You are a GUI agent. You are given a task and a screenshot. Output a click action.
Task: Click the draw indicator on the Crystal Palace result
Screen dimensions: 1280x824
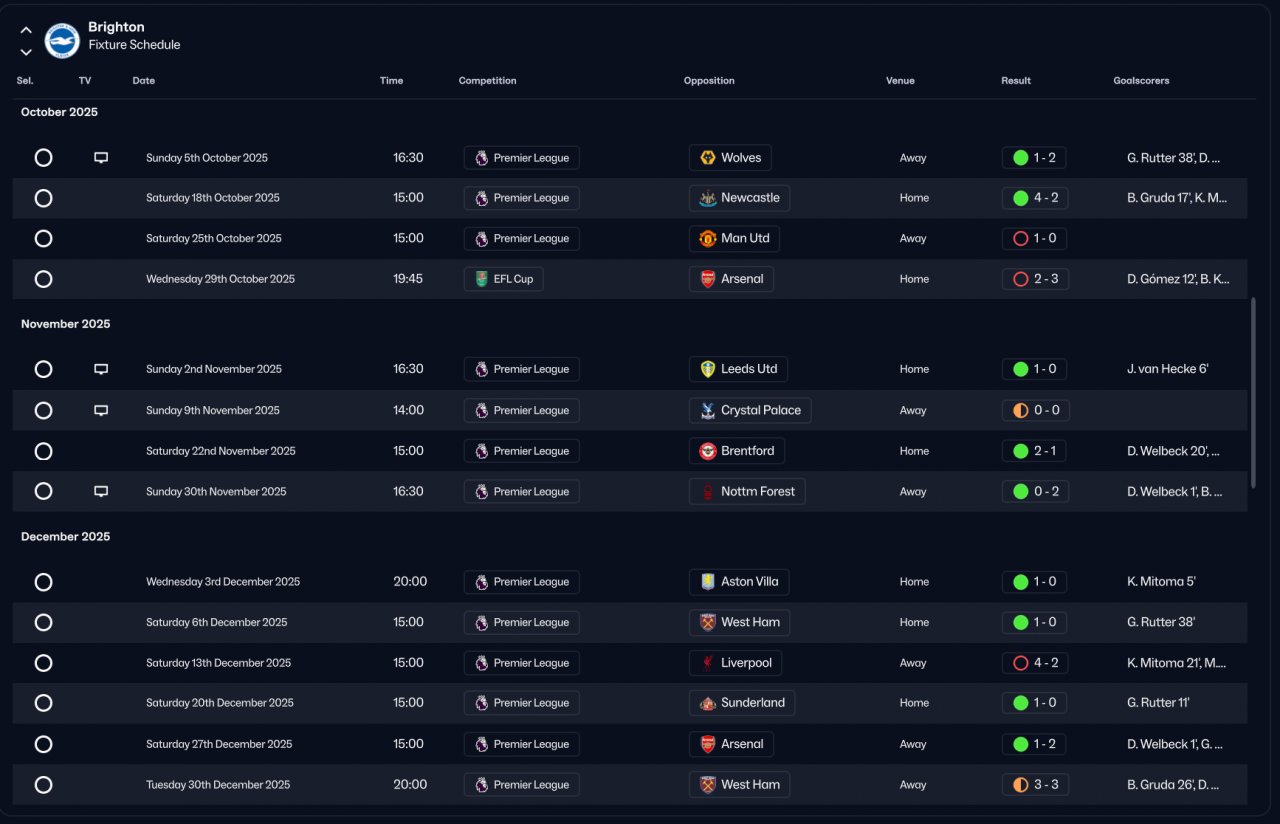coord(1020,410)
